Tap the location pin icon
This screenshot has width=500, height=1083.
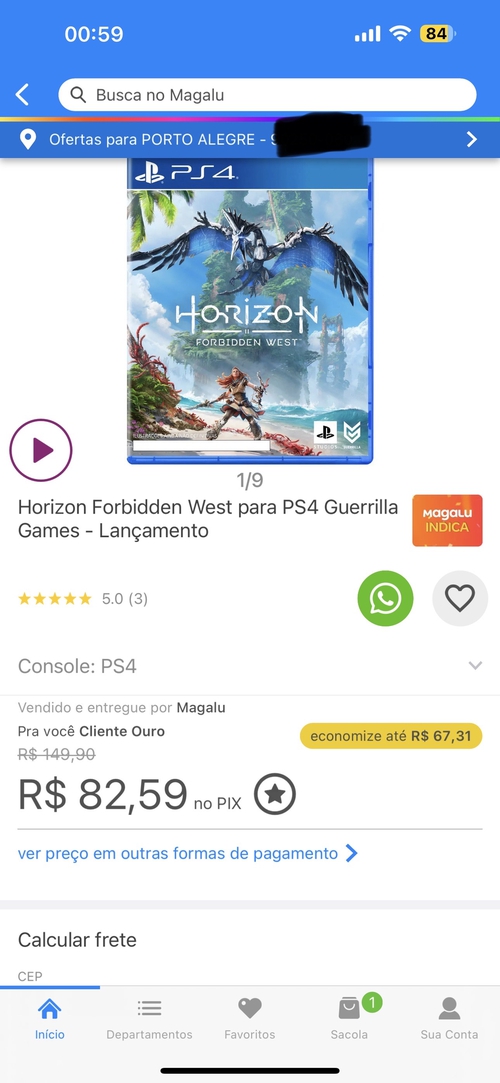[28, 140]
